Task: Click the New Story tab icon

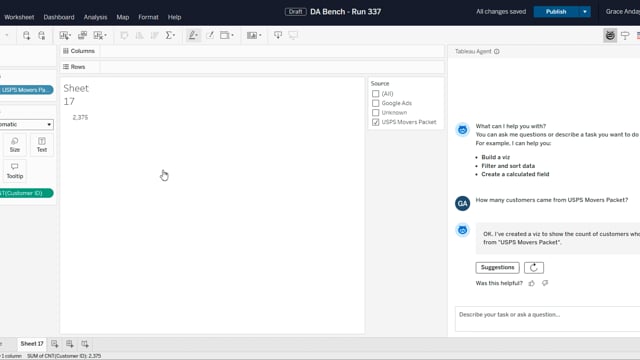Action: [84, 344]
